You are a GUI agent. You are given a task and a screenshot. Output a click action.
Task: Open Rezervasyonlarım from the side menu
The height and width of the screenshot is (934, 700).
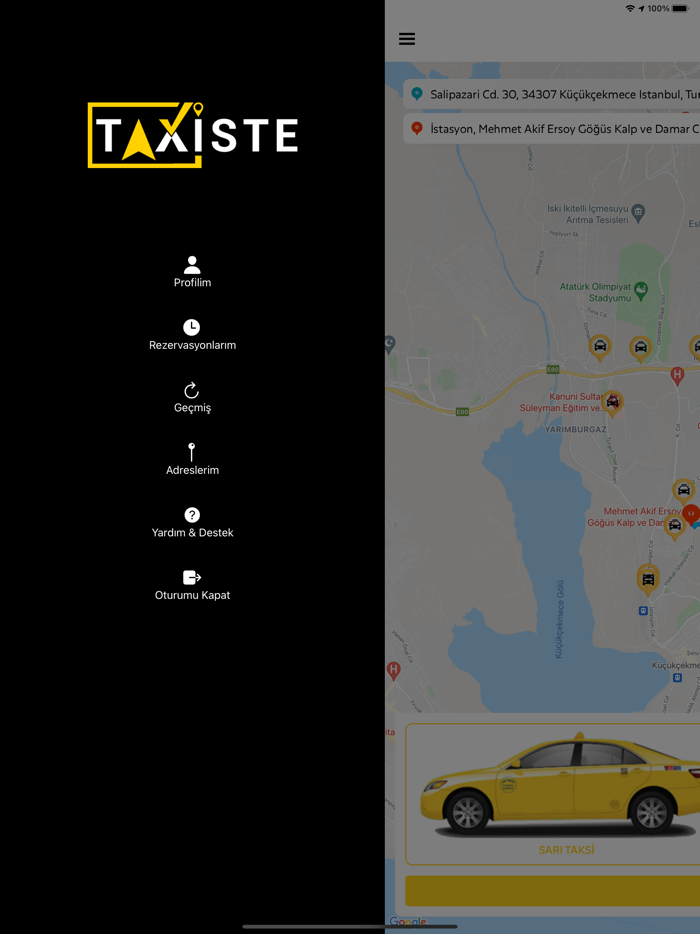(x=192, y=345)
